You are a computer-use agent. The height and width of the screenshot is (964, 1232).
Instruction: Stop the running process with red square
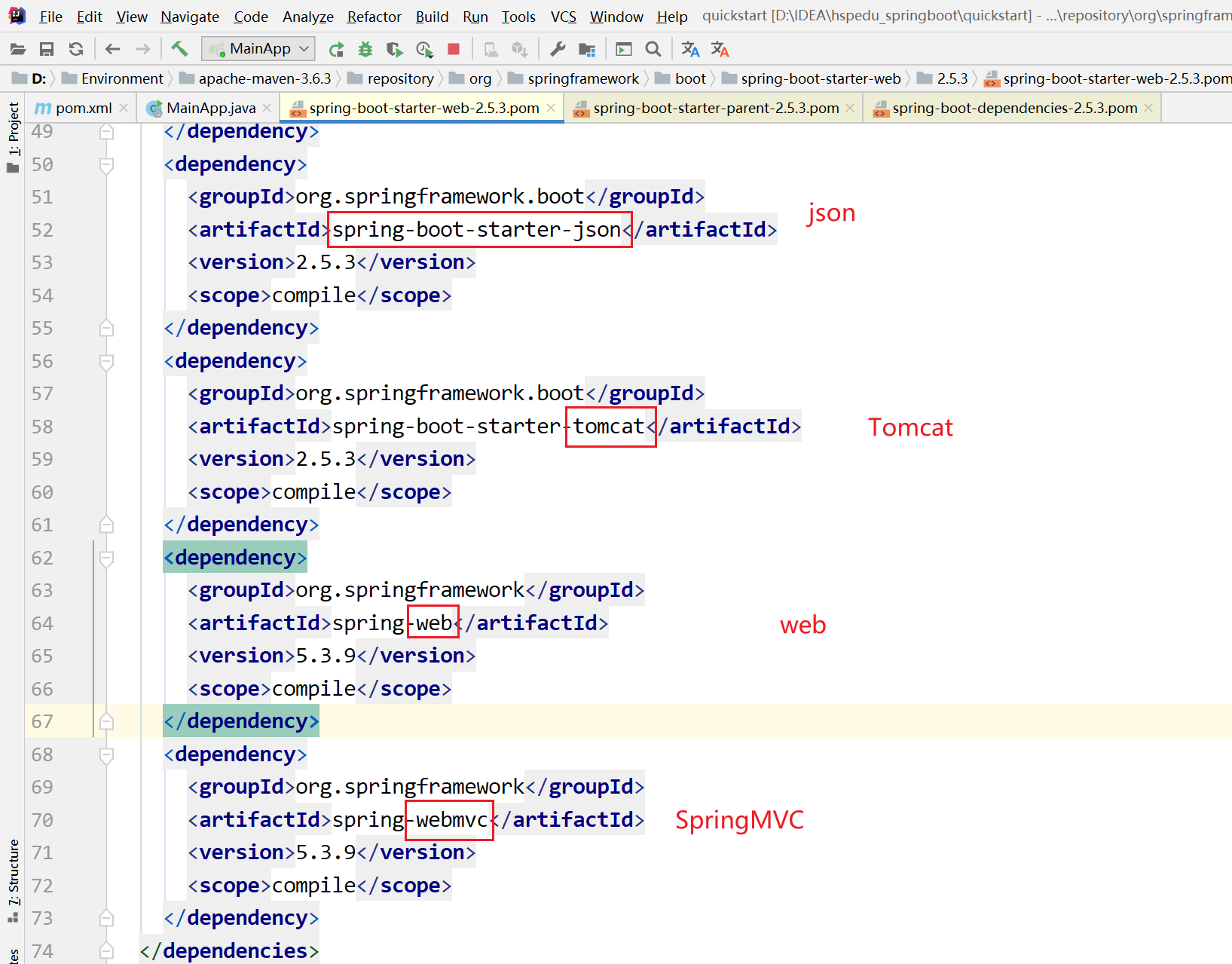(454, 49)
